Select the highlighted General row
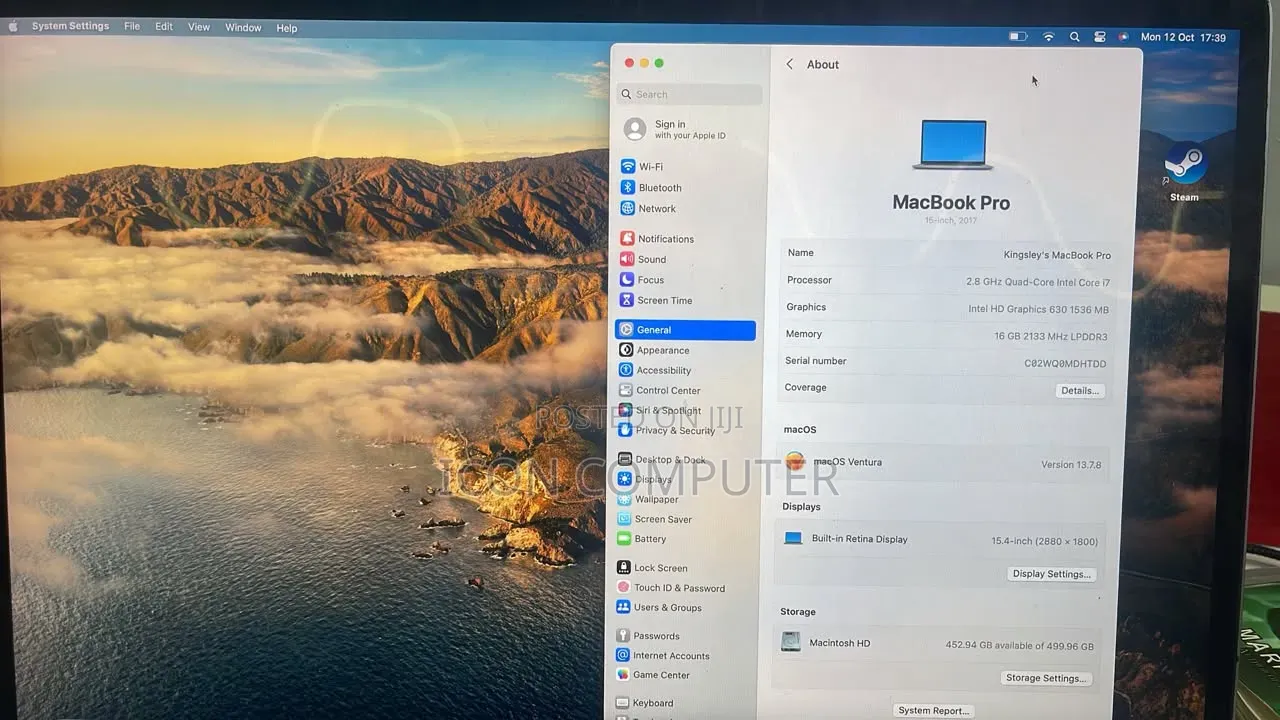This screenshot has width=1280, height=720. (x=685, y=330)
